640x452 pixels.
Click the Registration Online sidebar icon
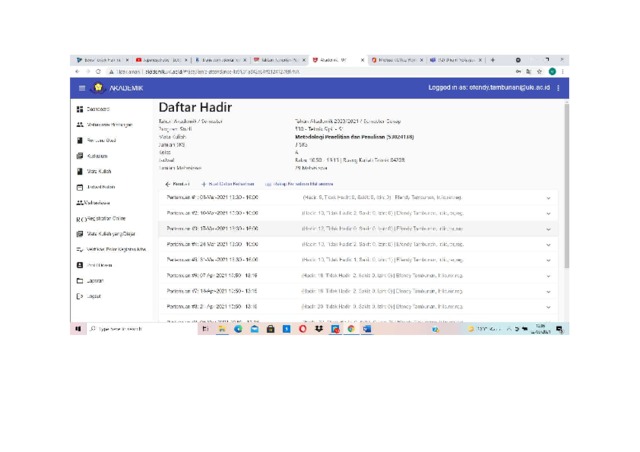pos(80,218)
